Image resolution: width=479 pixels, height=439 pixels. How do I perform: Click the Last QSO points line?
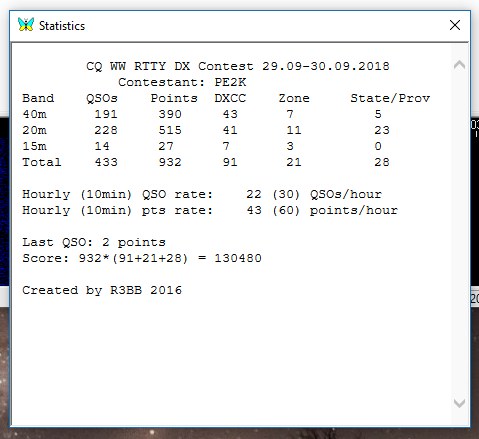tap(94, 242)
